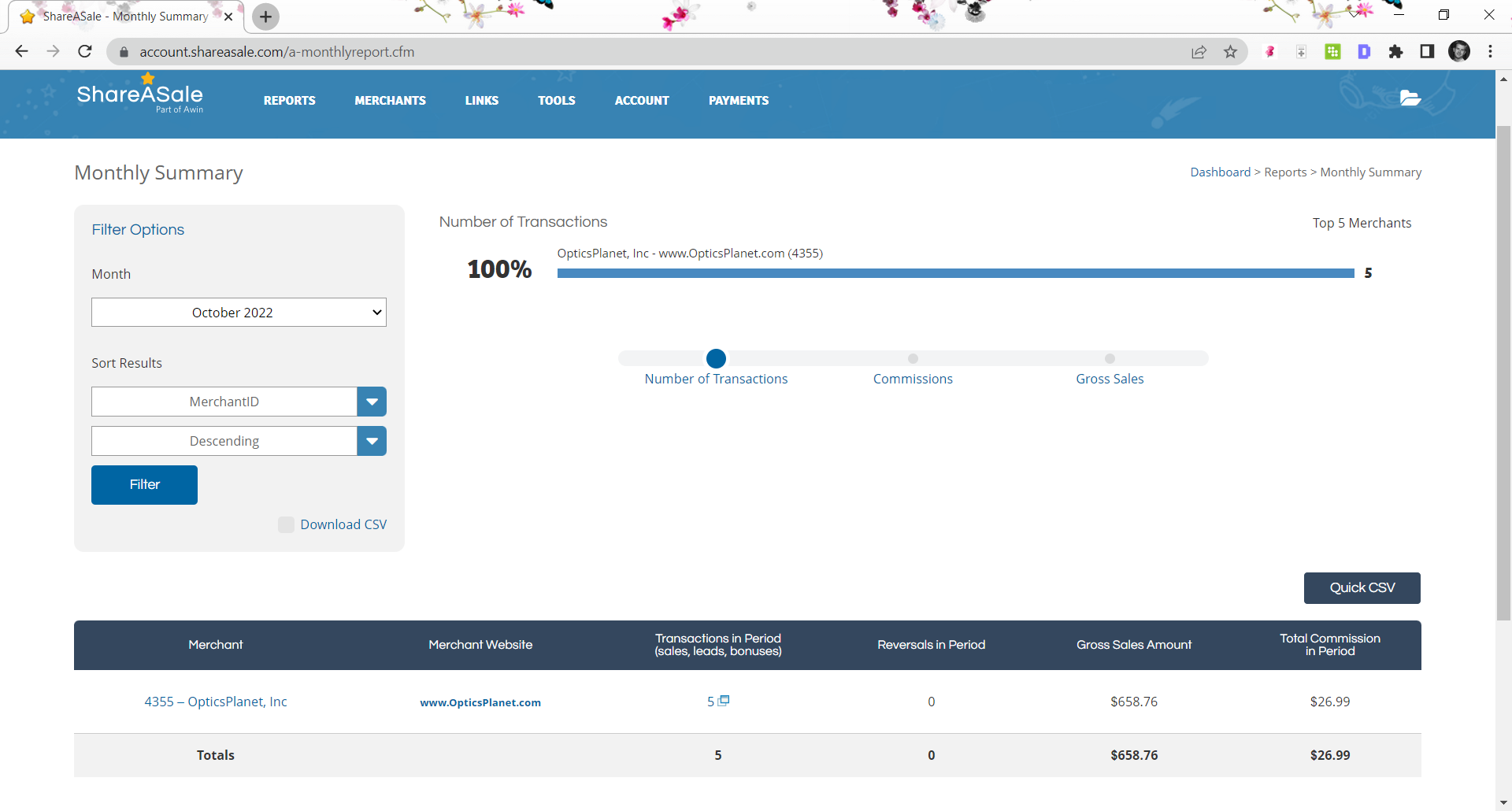Screen dimensions: 1512x811
Task: Click the Monthly Summary breadcrumb text
Action: (x=1370, y=172)
